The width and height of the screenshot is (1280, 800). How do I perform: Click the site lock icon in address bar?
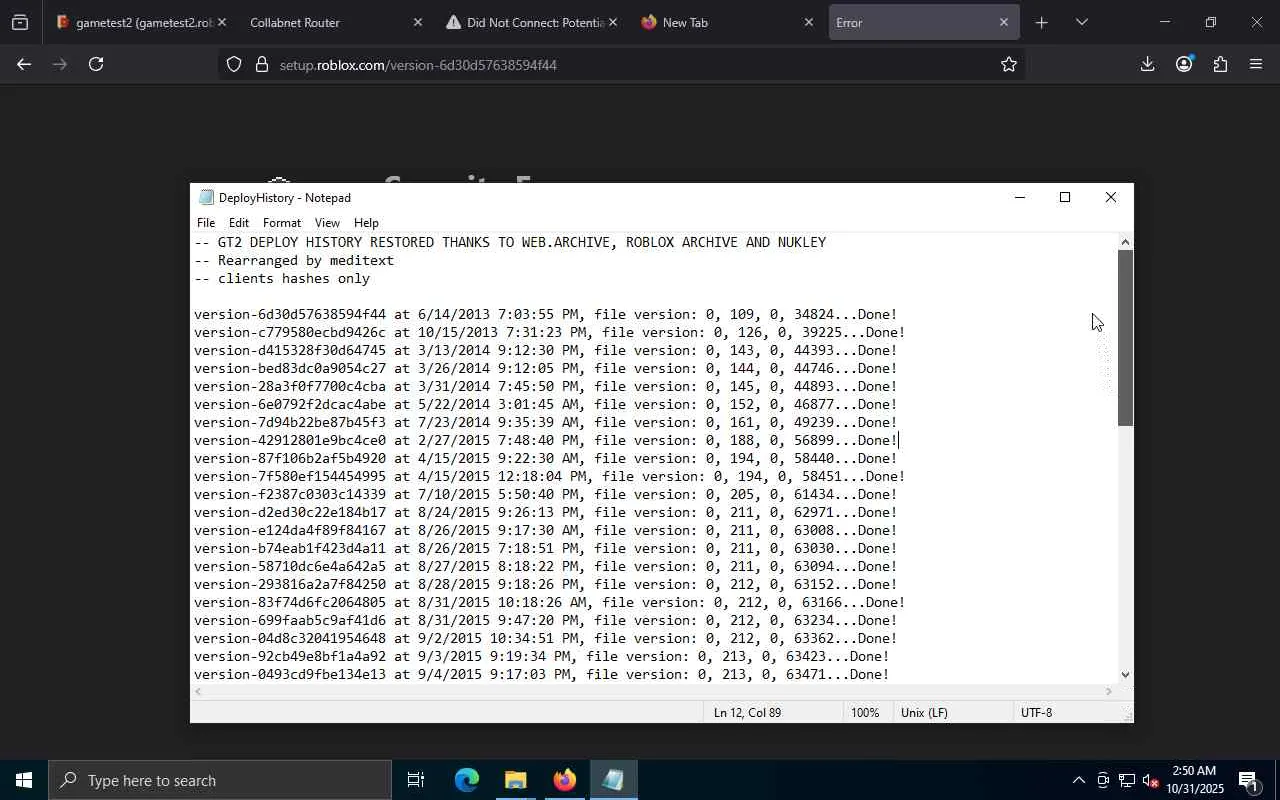click(261, 64)
